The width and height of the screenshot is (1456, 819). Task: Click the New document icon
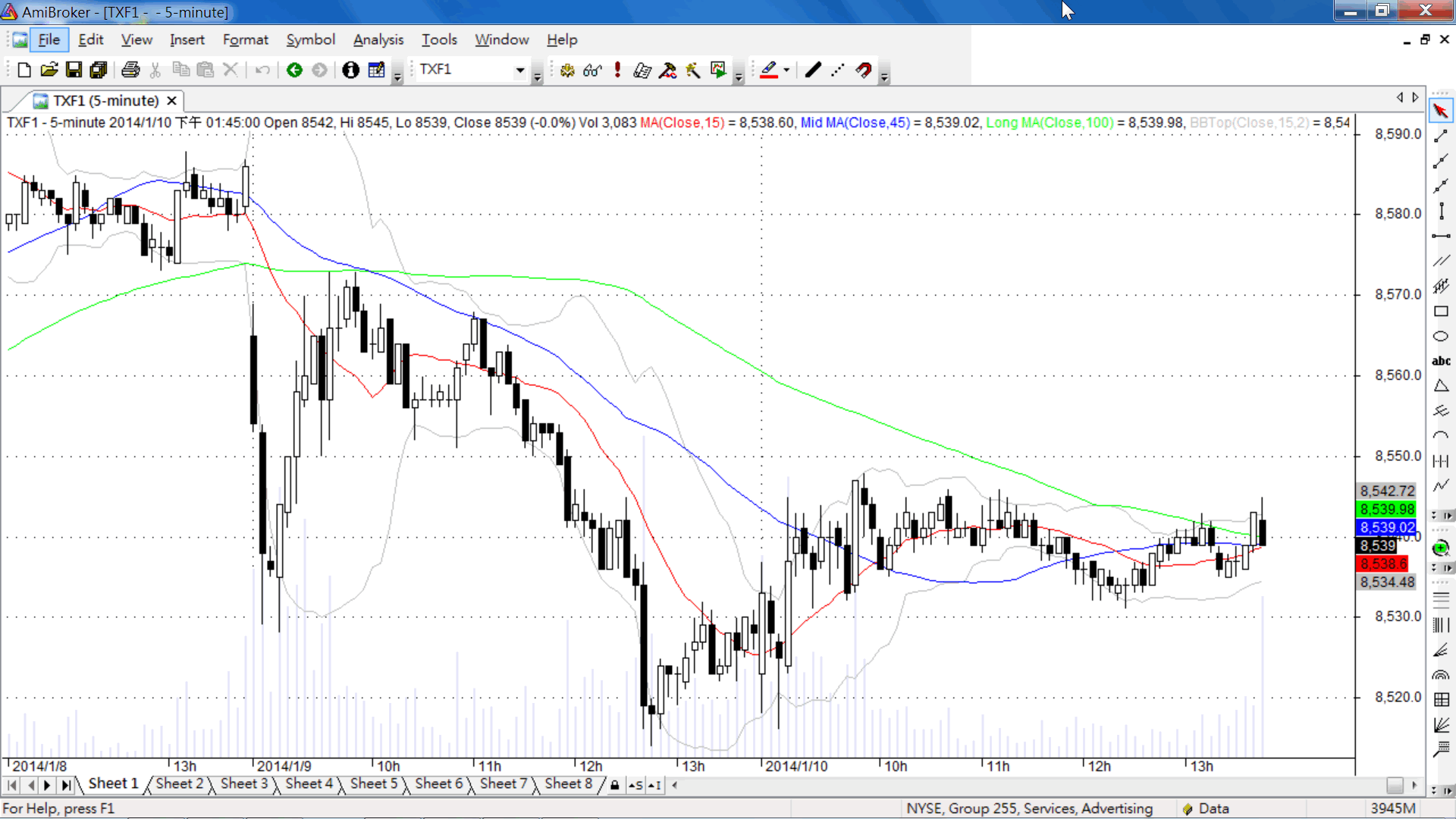click(x=24, y=70)
